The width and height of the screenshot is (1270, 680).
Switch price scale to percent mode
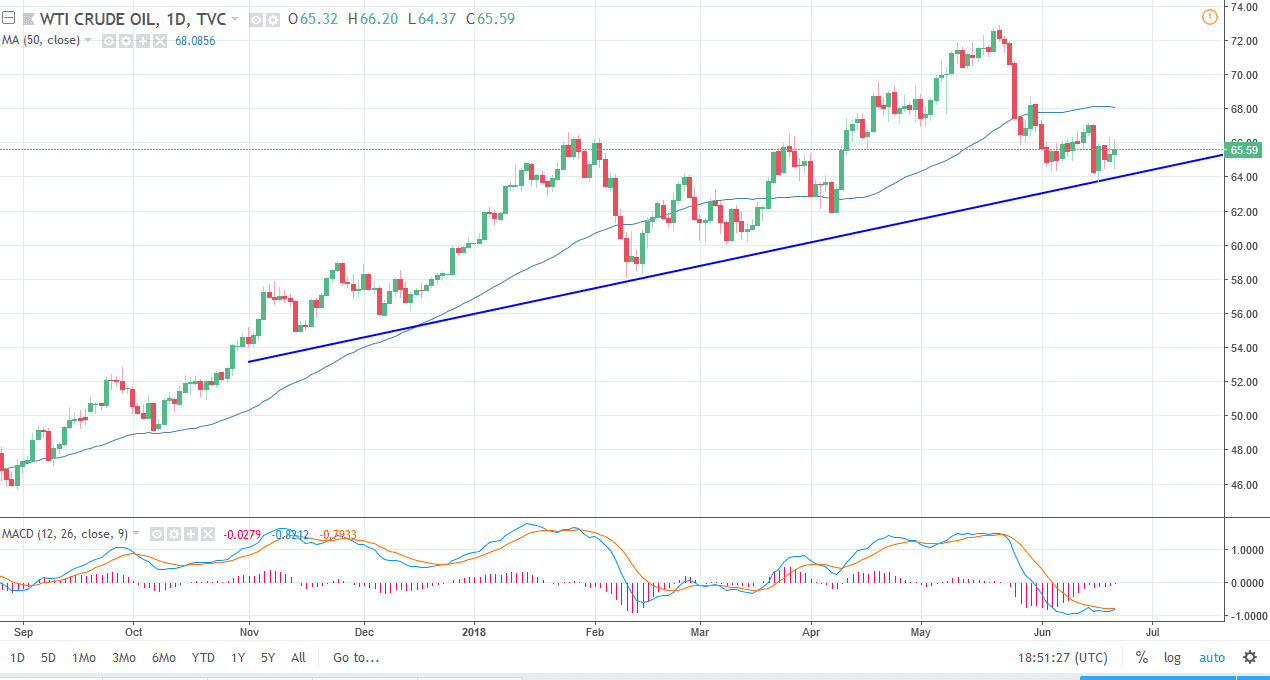coord(1141,657)
